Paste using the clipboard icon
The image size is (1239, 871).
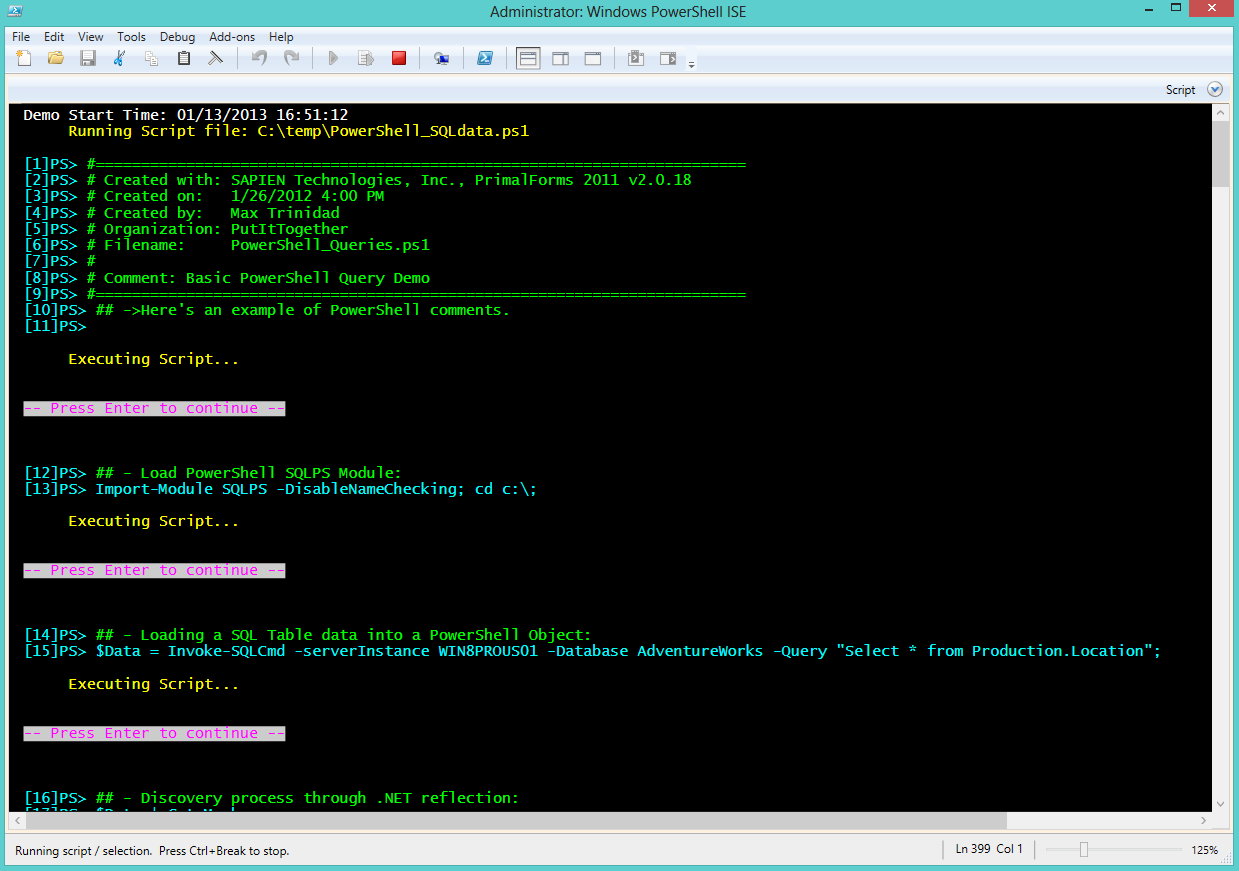coord(184,58)
